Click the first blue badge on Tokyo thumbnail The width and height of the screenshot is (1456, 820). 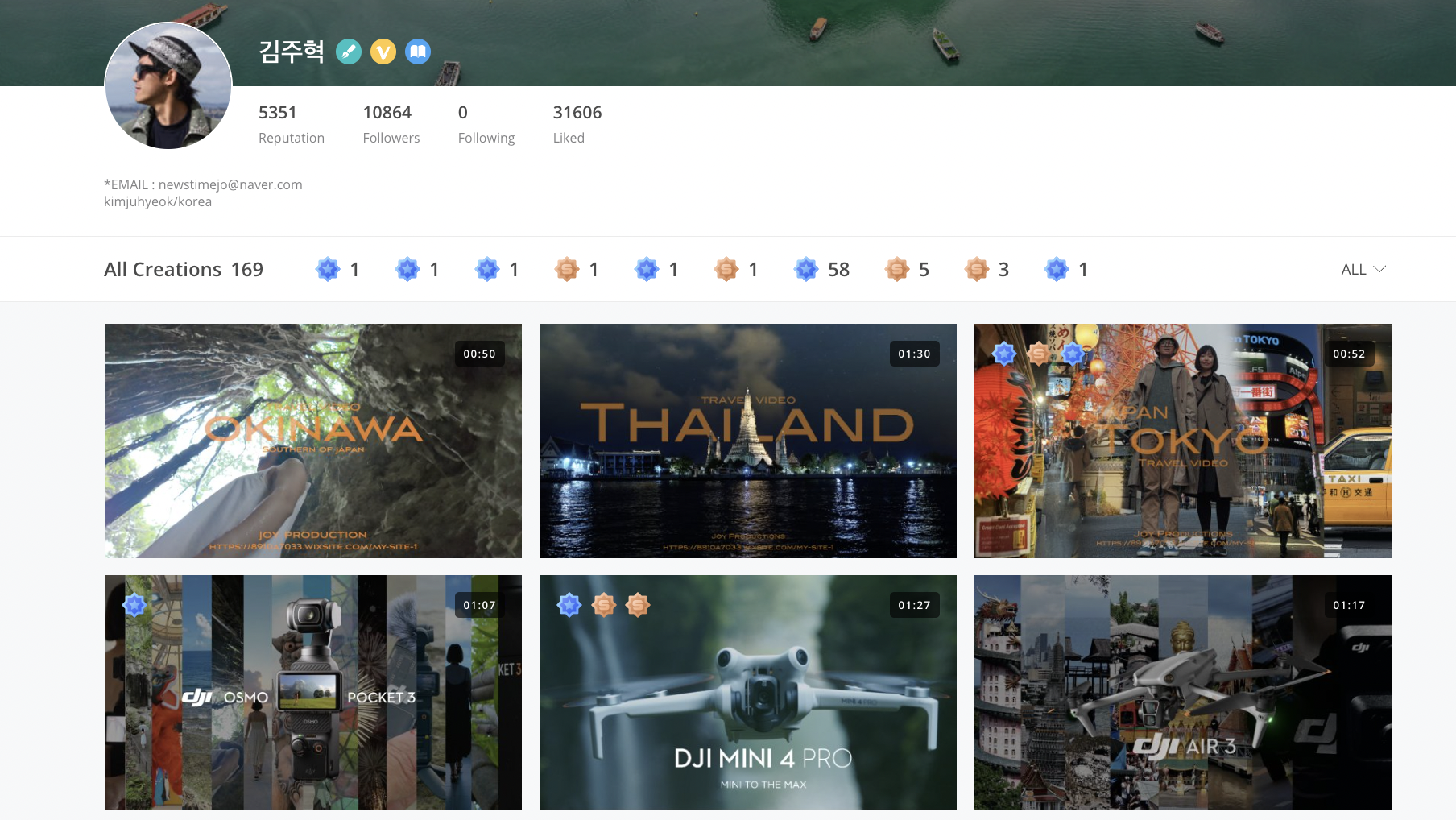pos(1004,353)
